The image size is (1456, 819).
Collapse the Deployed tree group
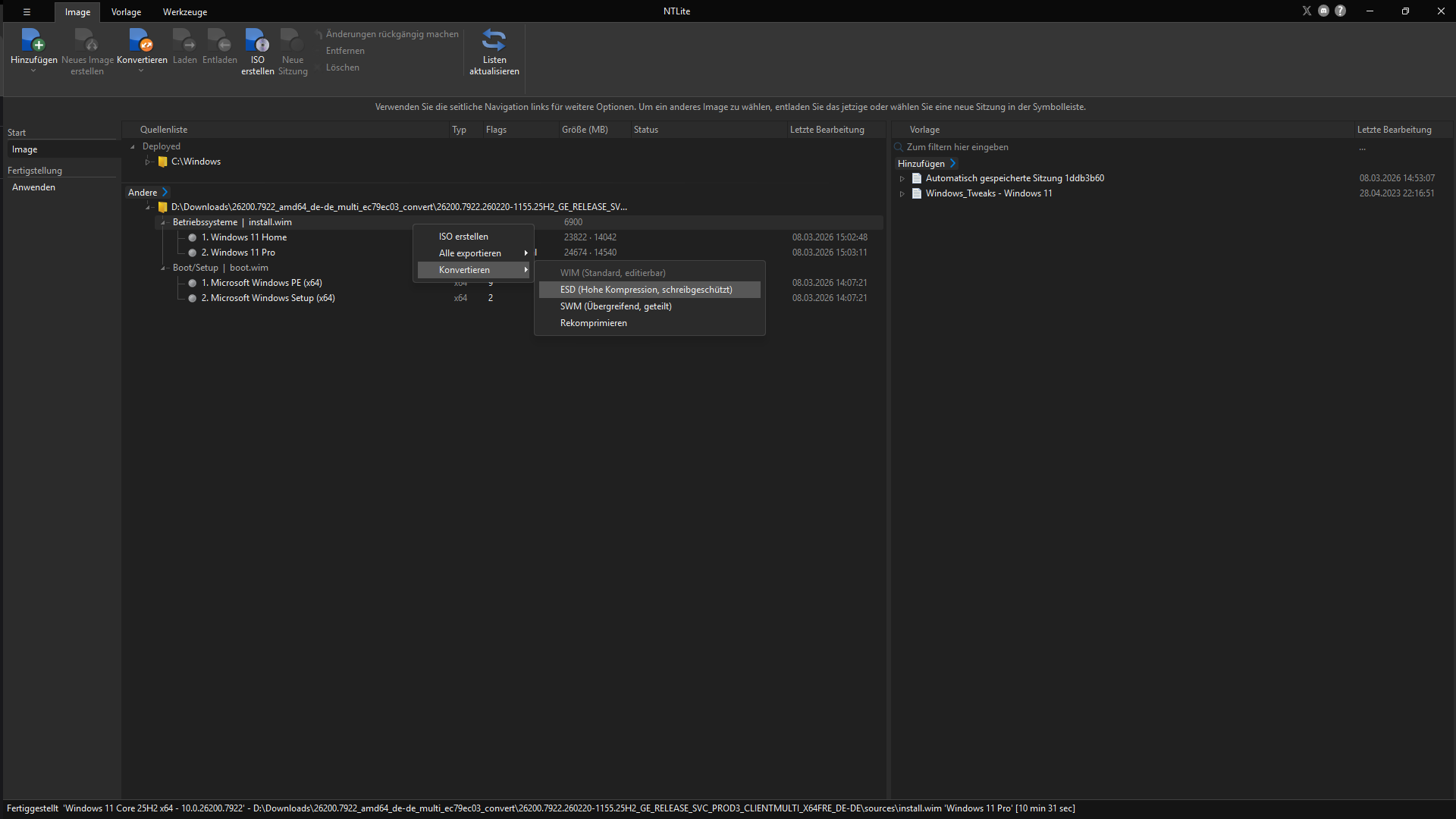coord(133,147)
